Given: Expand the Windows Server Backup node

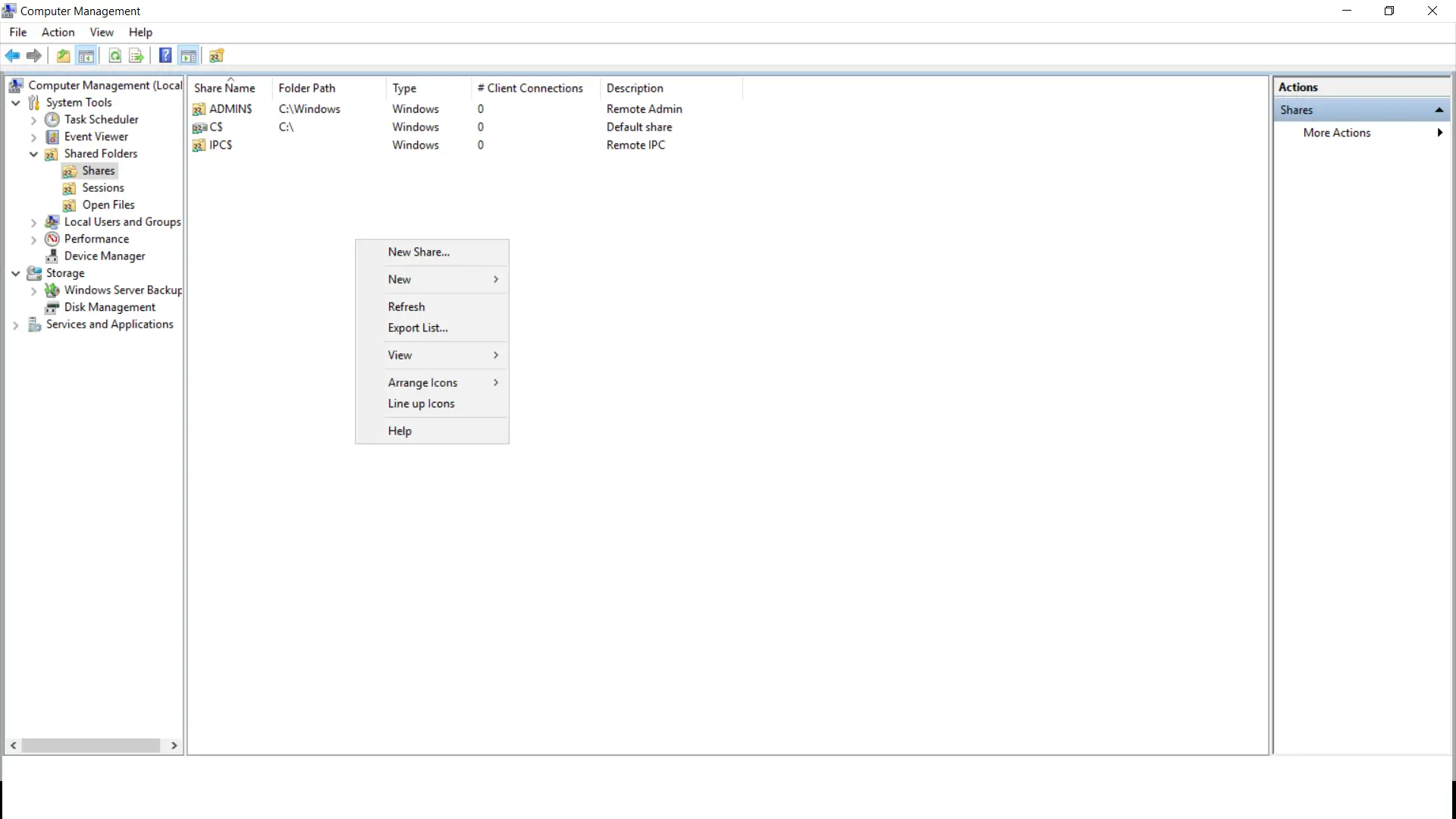Looking at the screenshot, I should pos(33,290).
